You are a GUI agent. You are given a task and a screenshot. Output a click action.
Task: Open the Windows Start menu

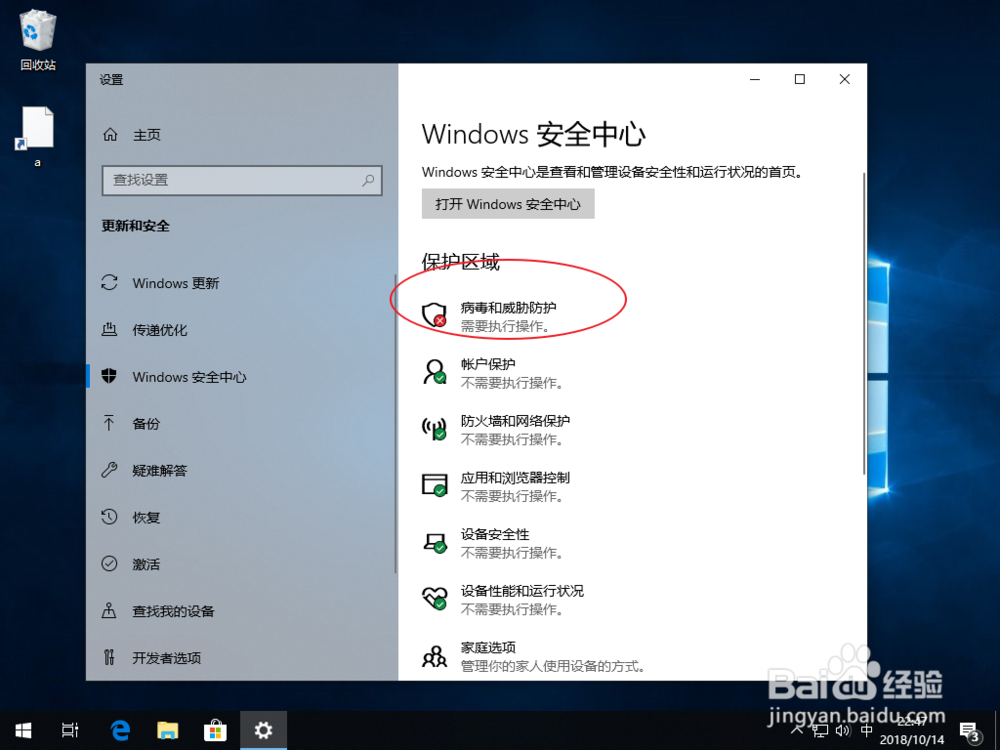point(24,730)
